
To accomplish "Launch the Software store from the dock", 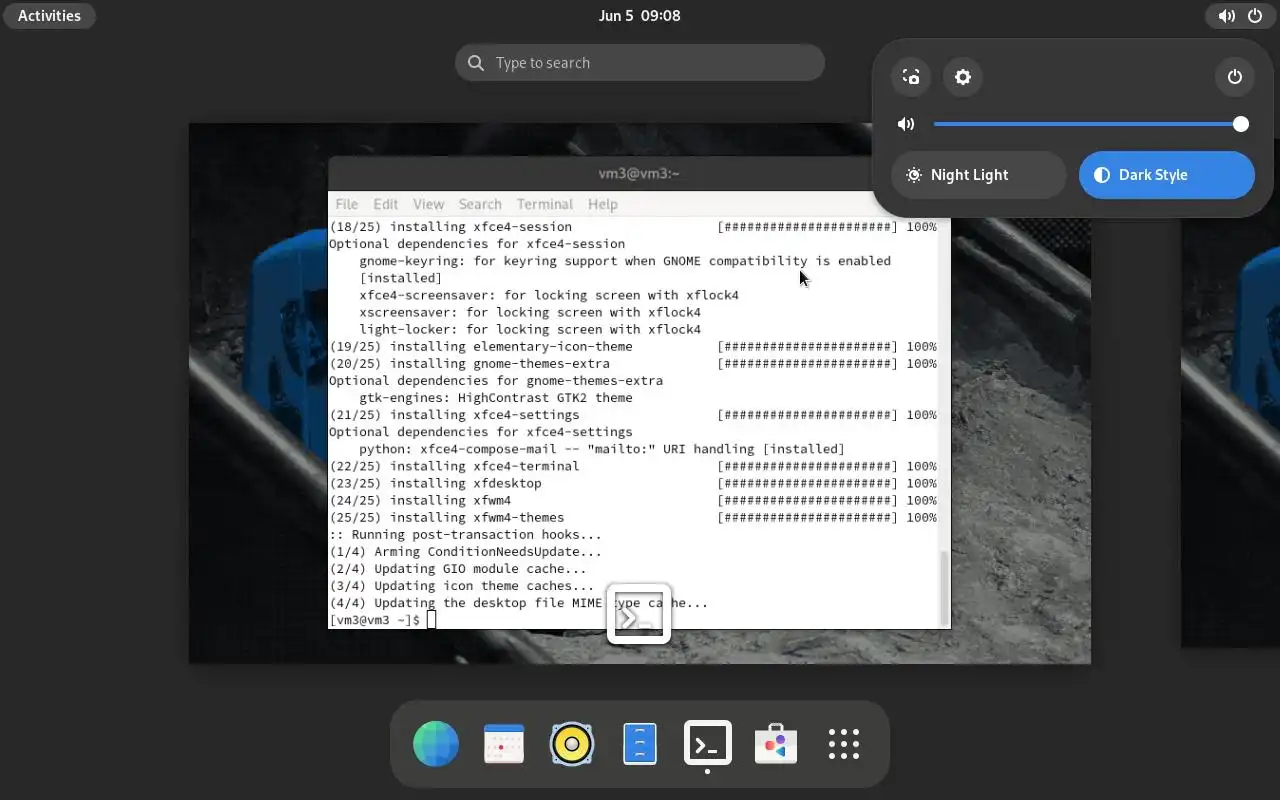I will (776, 744).
